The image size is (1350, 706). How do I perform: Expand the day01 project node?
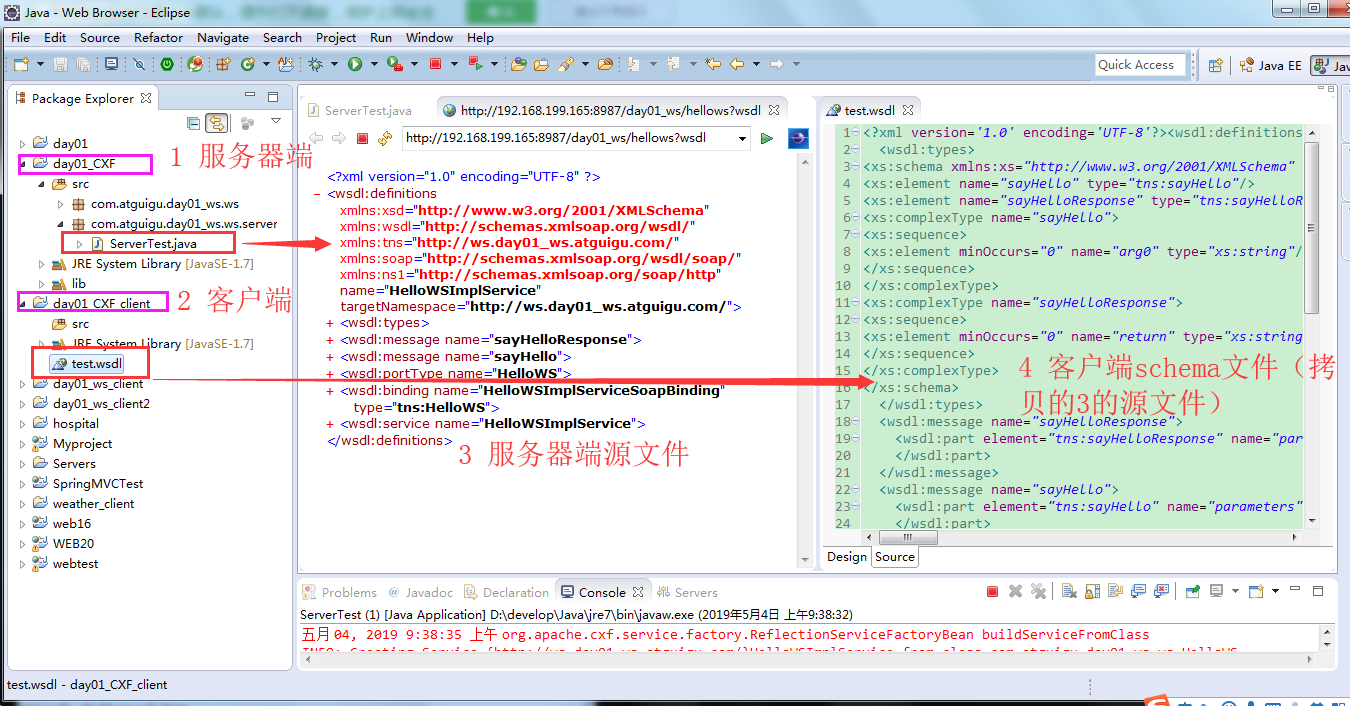coord(23,144)
